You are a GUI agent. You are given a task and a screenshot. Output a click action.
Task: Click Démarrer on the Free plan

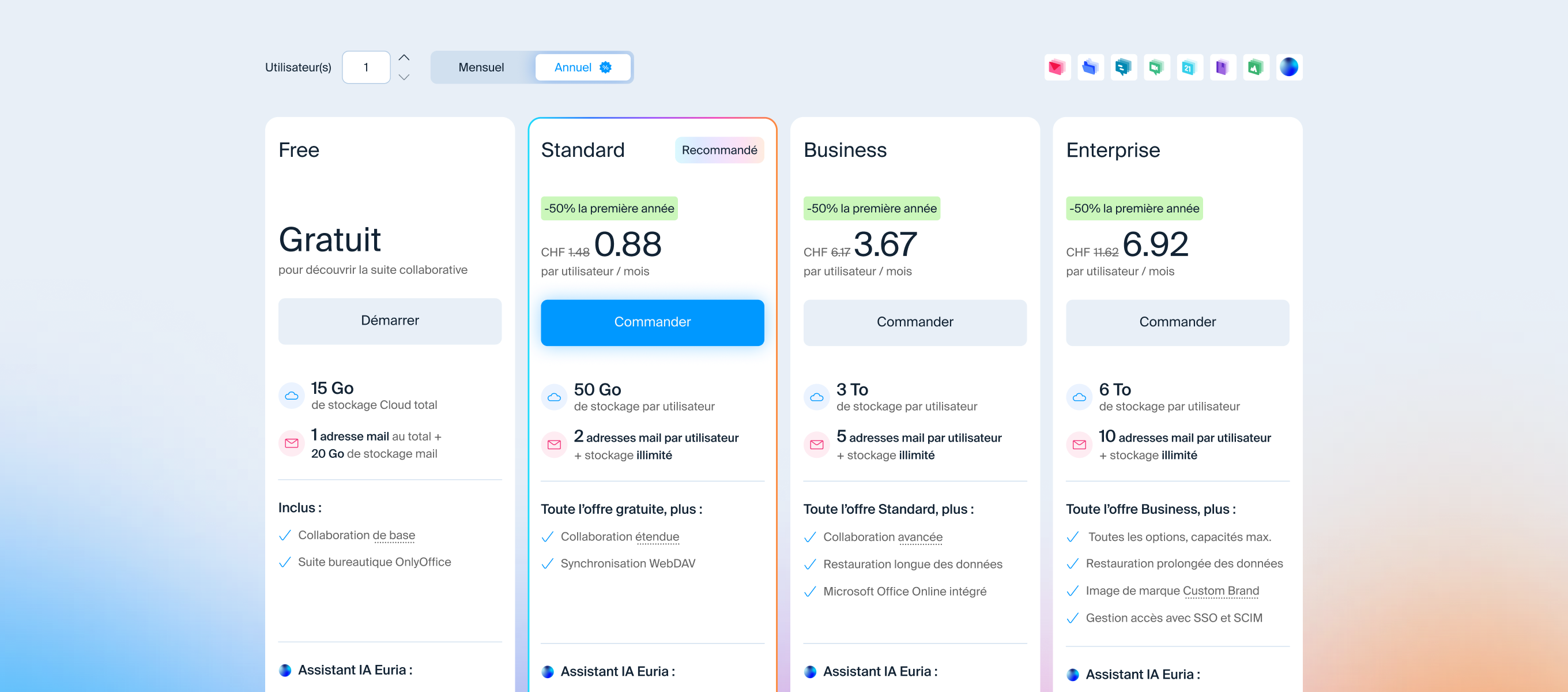(390, 321)
